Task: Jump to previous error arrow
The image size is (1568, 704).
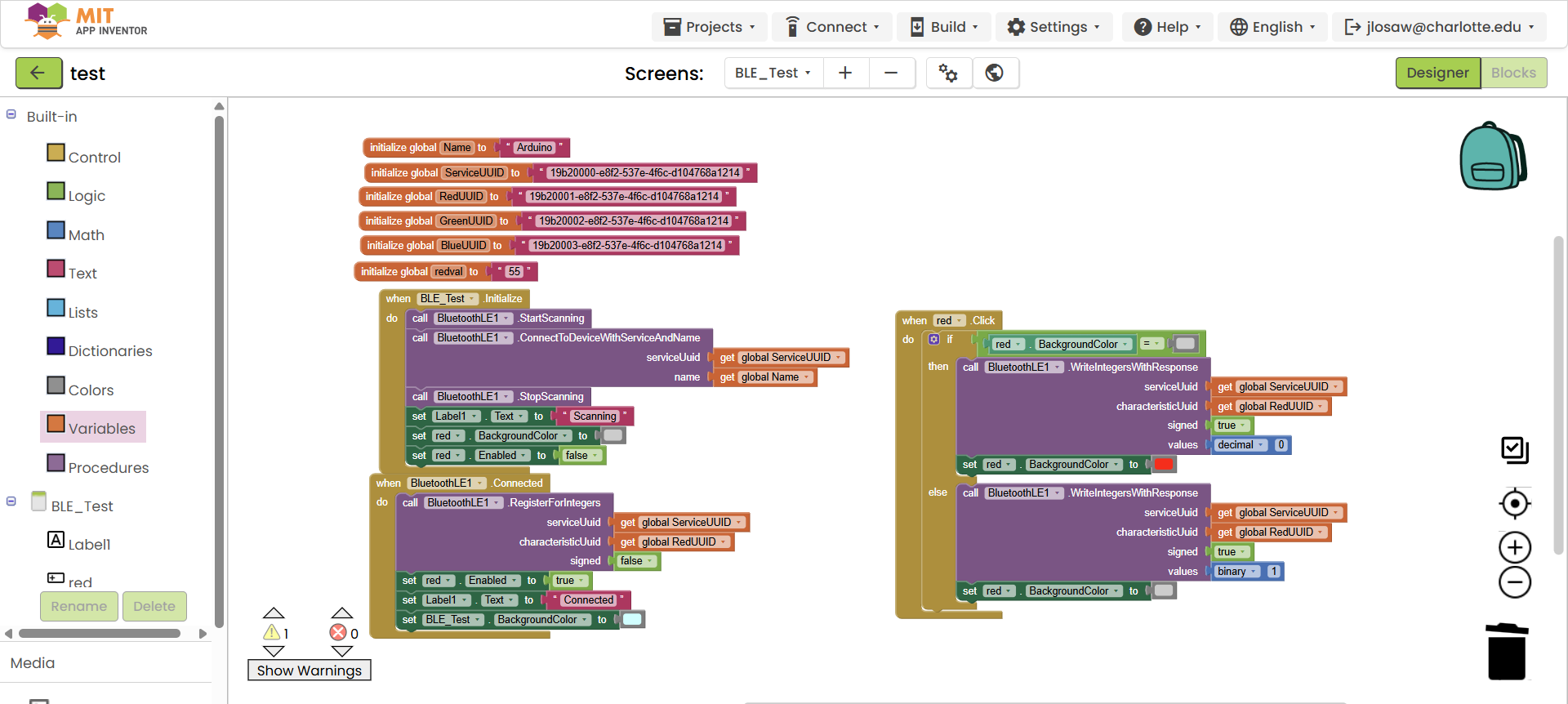Action: point(342,613)
